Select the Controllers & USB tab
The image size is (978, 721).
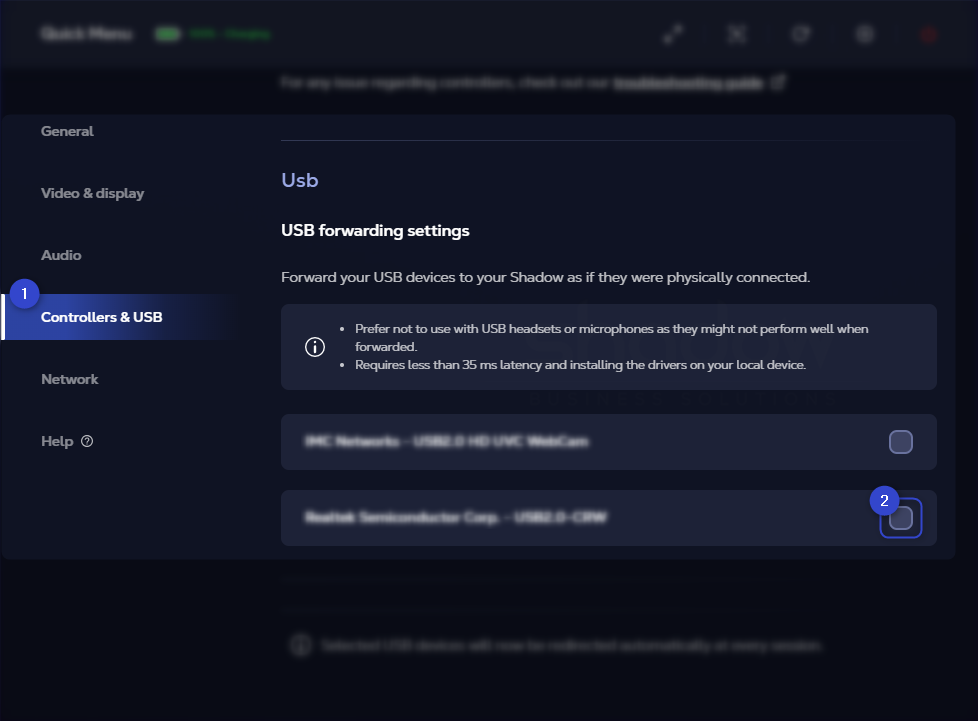pos(101,317)
